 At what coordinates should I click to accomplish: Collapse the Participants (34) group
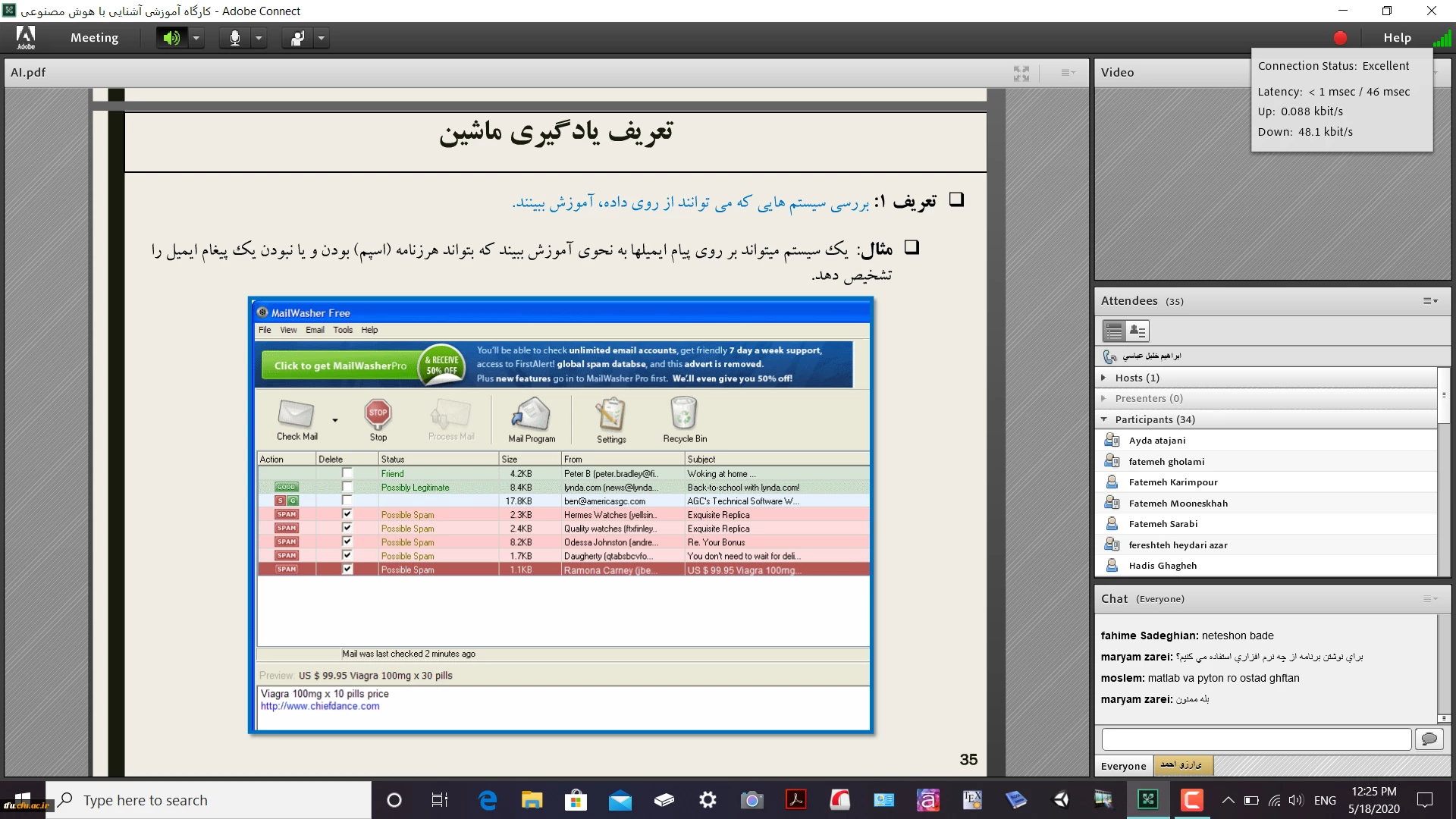(x=1104, y=419)
